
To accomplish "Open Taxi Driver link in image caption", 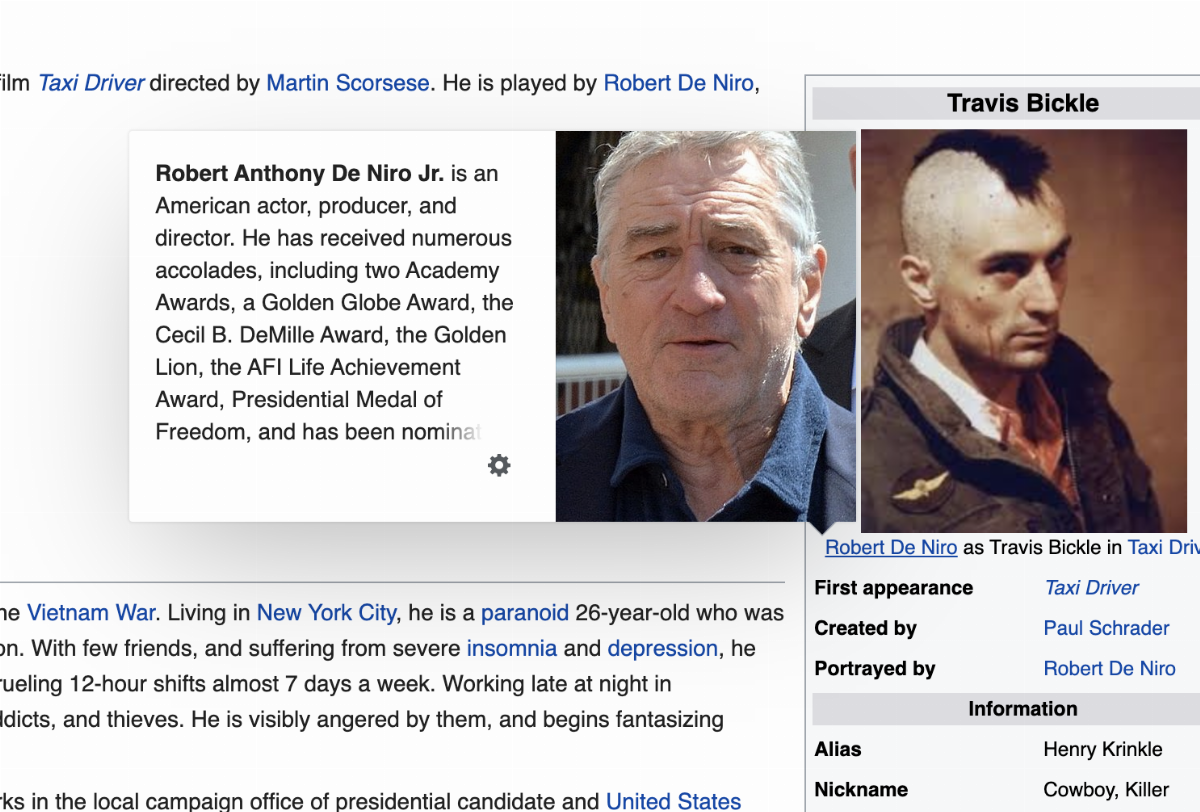I will click(1163, 547).
